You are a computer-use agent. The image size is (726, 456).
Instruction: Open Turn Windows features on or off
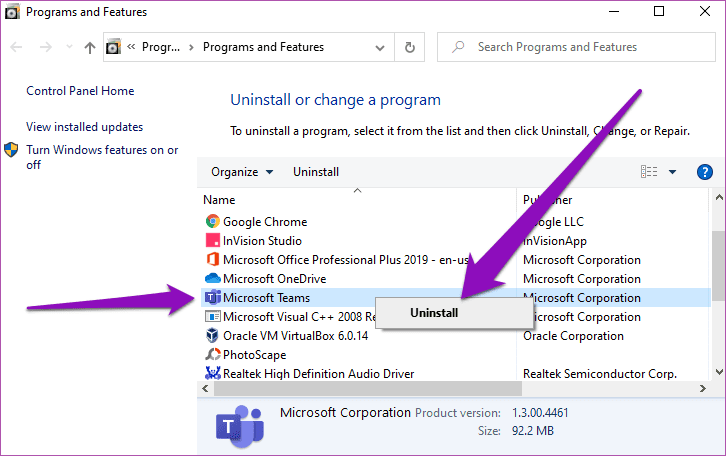point(102,157)
